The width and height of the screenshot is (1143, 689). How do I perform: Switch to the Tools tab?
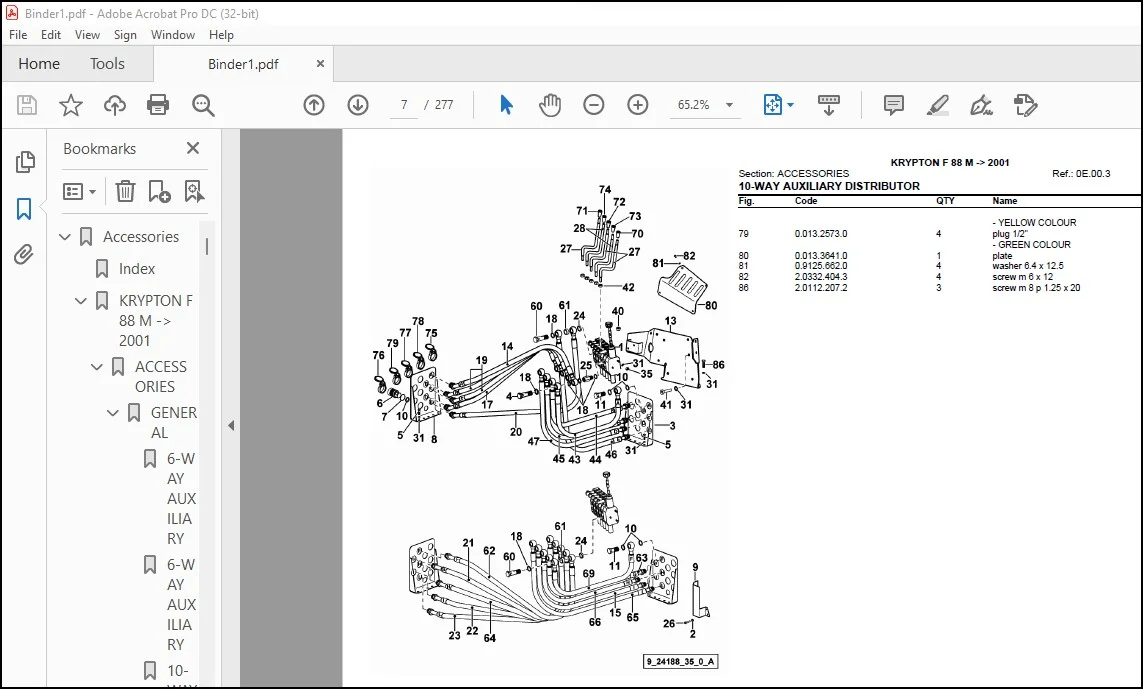pos(107,64)
